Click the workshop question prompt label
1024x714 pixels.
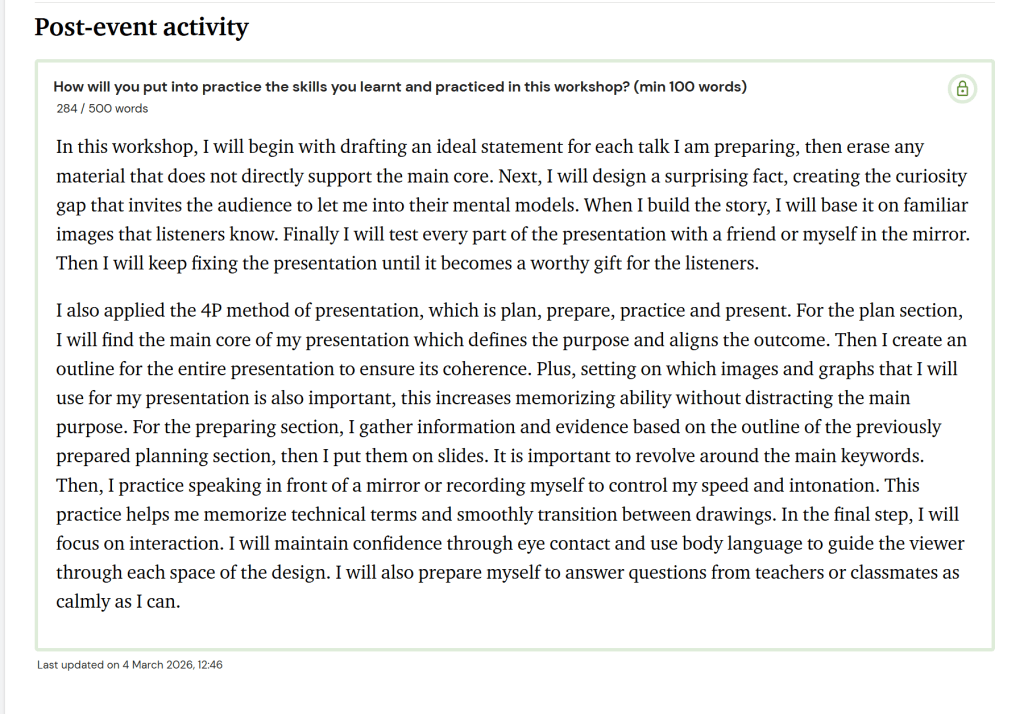340,87
